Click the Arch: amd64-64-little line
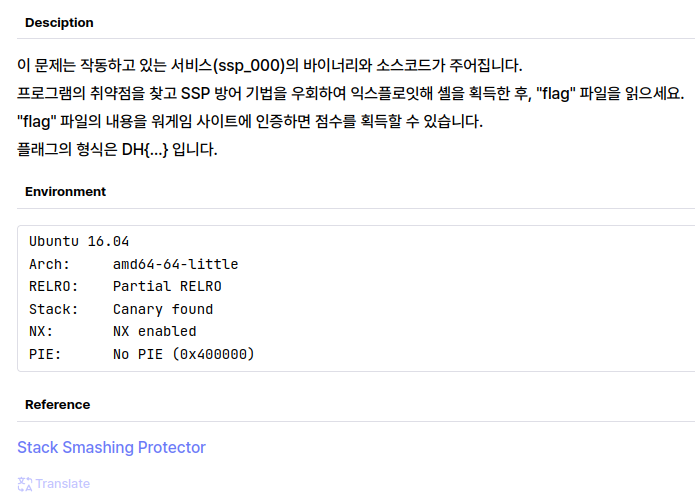The height and width of the screenshot is (503, 695). [133, 264]
